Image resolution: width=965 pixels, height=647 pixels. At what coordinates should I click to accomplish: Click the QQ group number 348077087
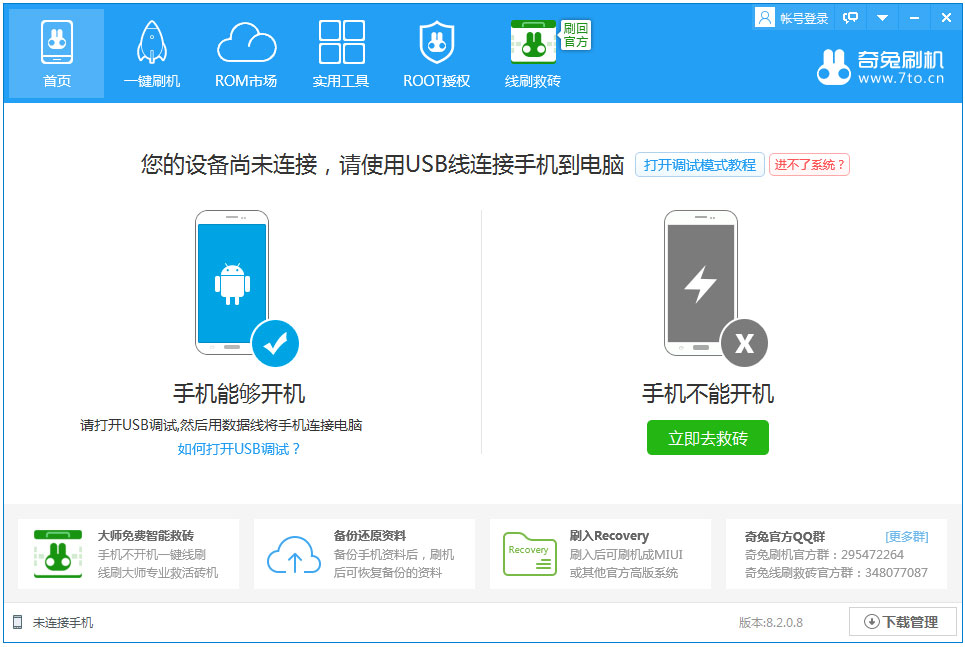tap(896, 573)
